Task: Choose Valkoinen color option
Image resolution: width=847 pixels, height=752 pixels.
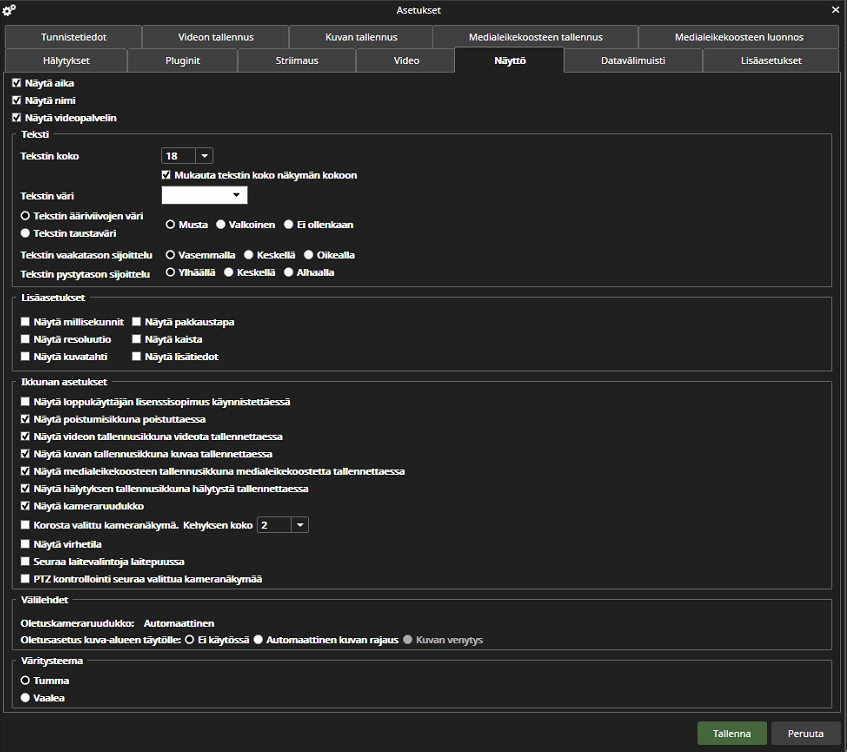Action: (220, 225)
